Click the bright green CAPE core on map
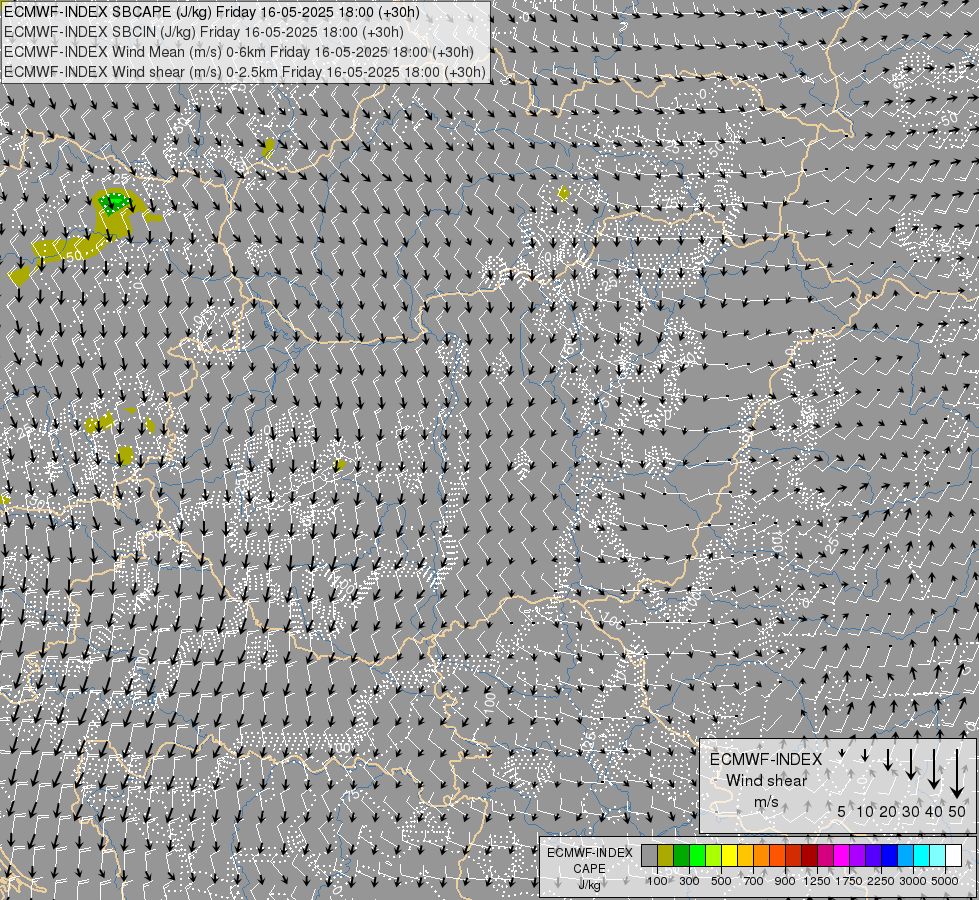 click(x=114, y=202)
